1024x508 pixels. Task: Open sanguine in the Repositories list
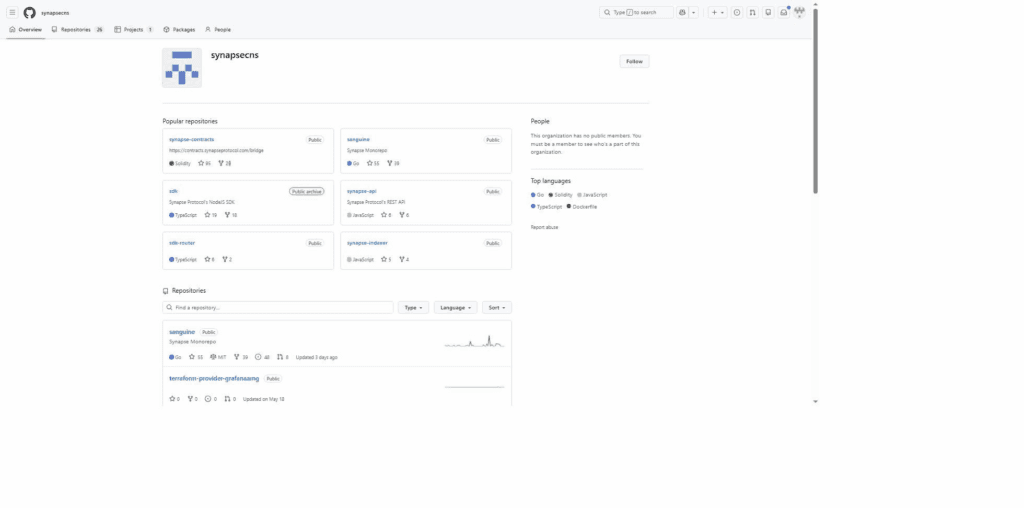(x=182, y=332)
